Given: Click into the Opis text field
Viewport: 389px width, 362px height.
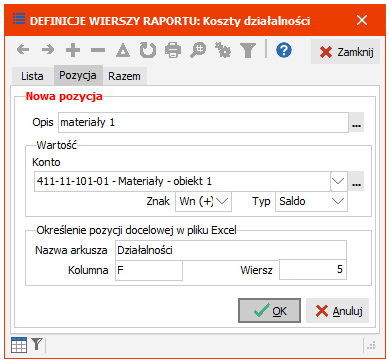Looking at the screenshot, I should [203, 122].
